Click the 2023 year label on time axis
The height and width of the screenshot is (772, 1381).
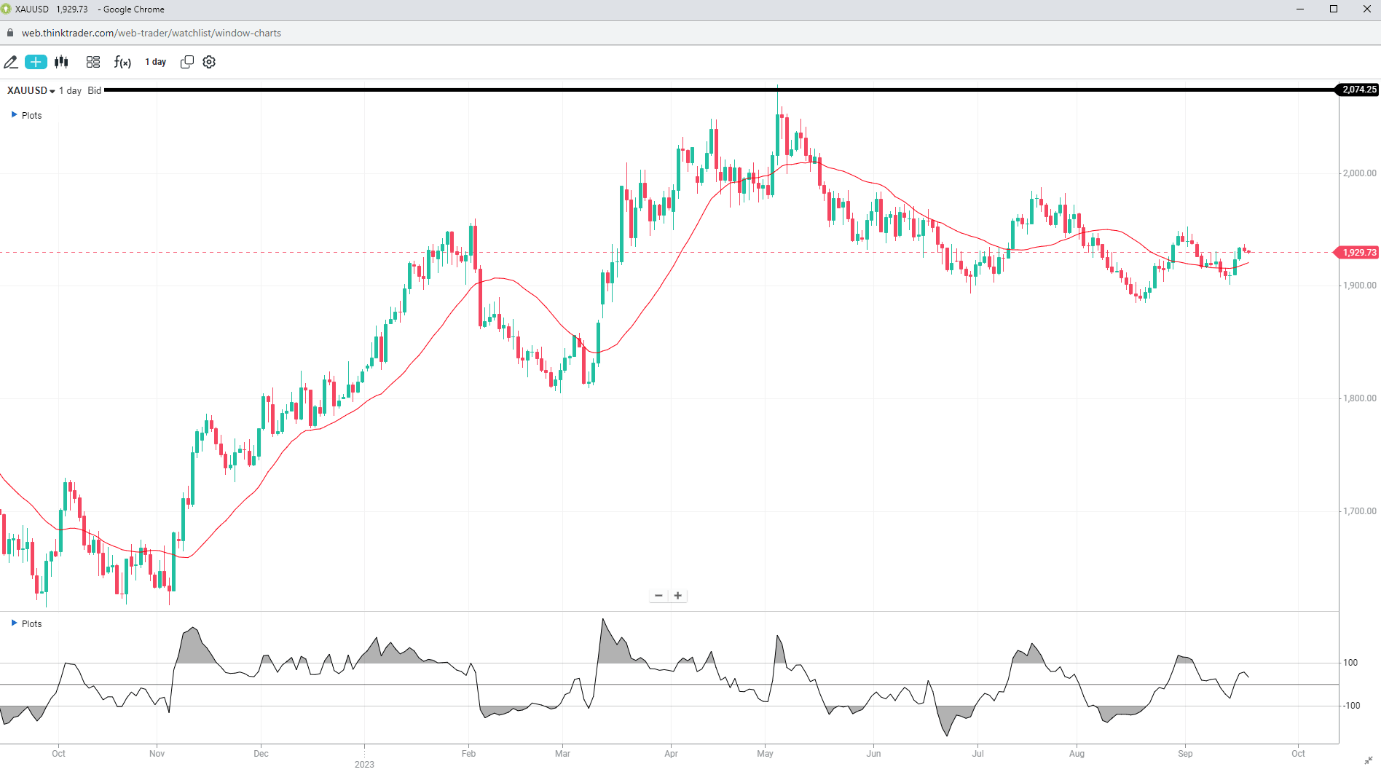click(x=364, y=765)
